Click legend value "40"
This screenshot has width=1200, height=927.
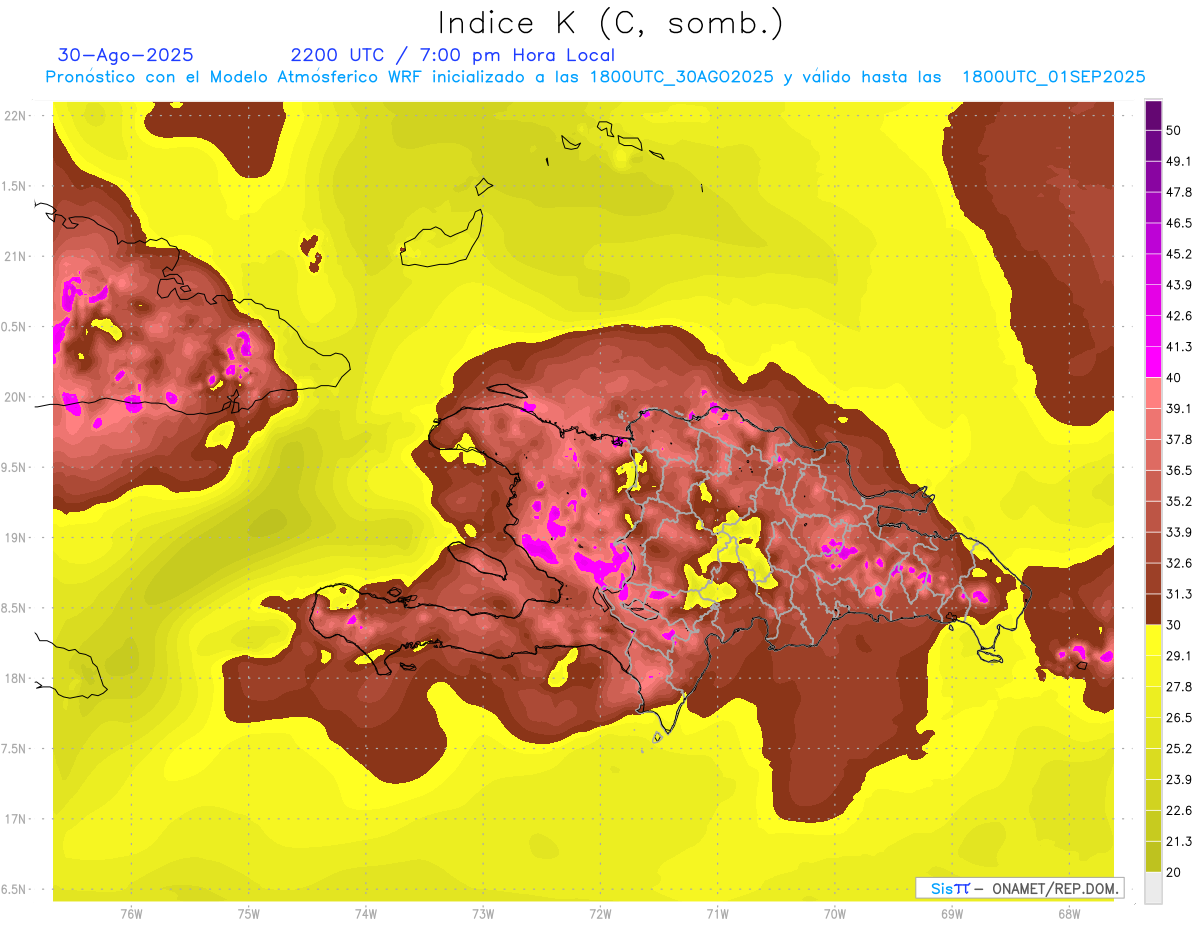(1174, 378)
